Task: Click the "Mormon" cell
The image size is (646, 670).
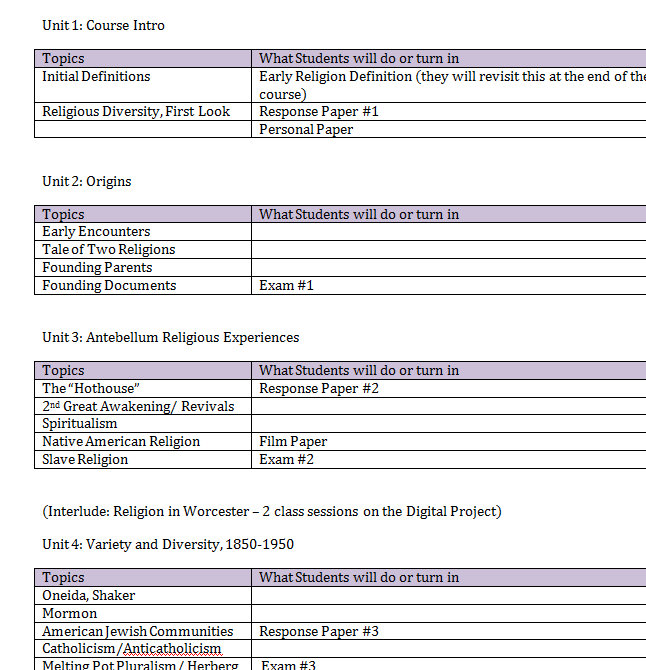Action: (143, 613)
